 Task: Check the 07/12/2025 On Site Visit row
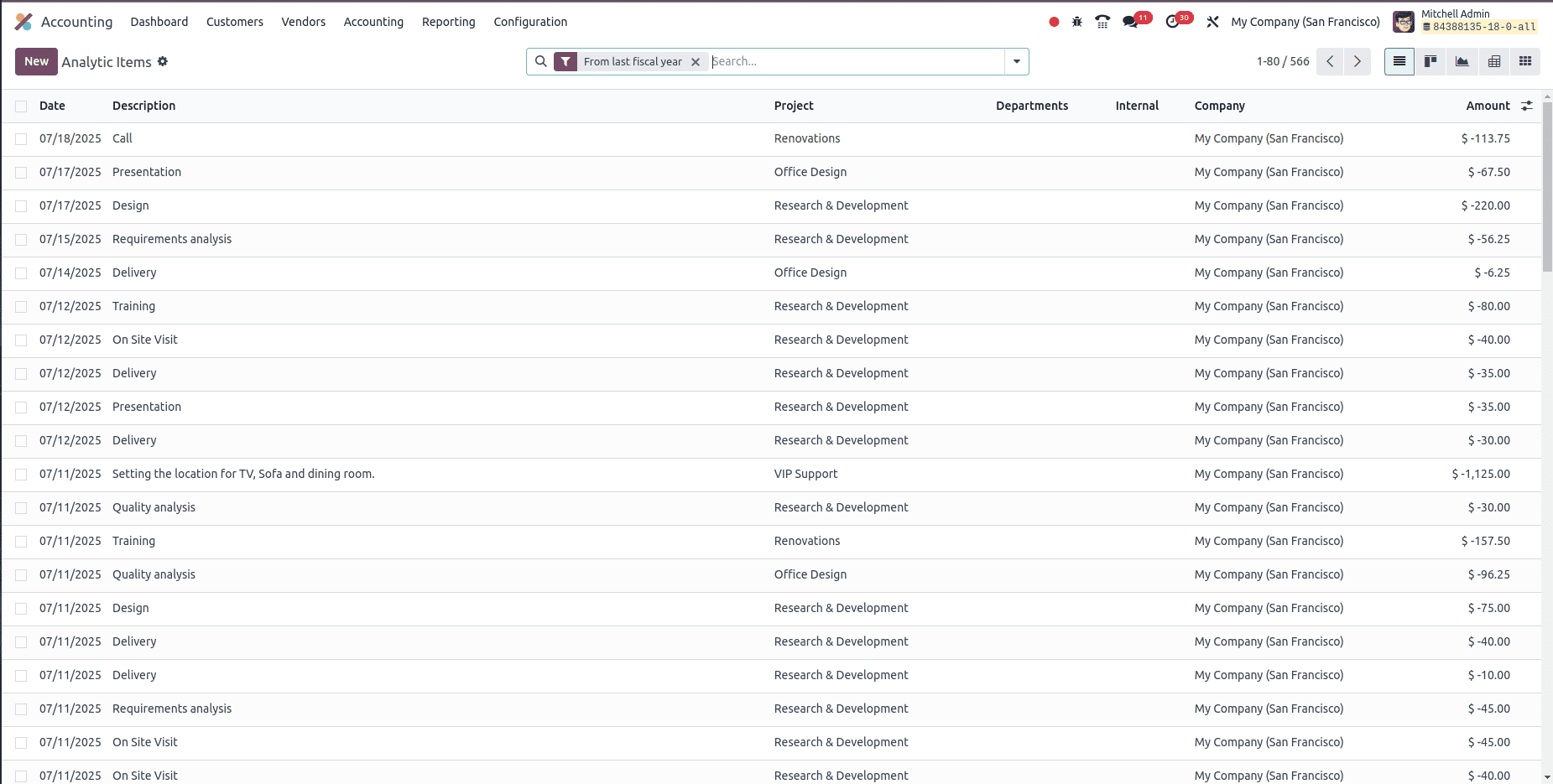click(x=21, y=340)
